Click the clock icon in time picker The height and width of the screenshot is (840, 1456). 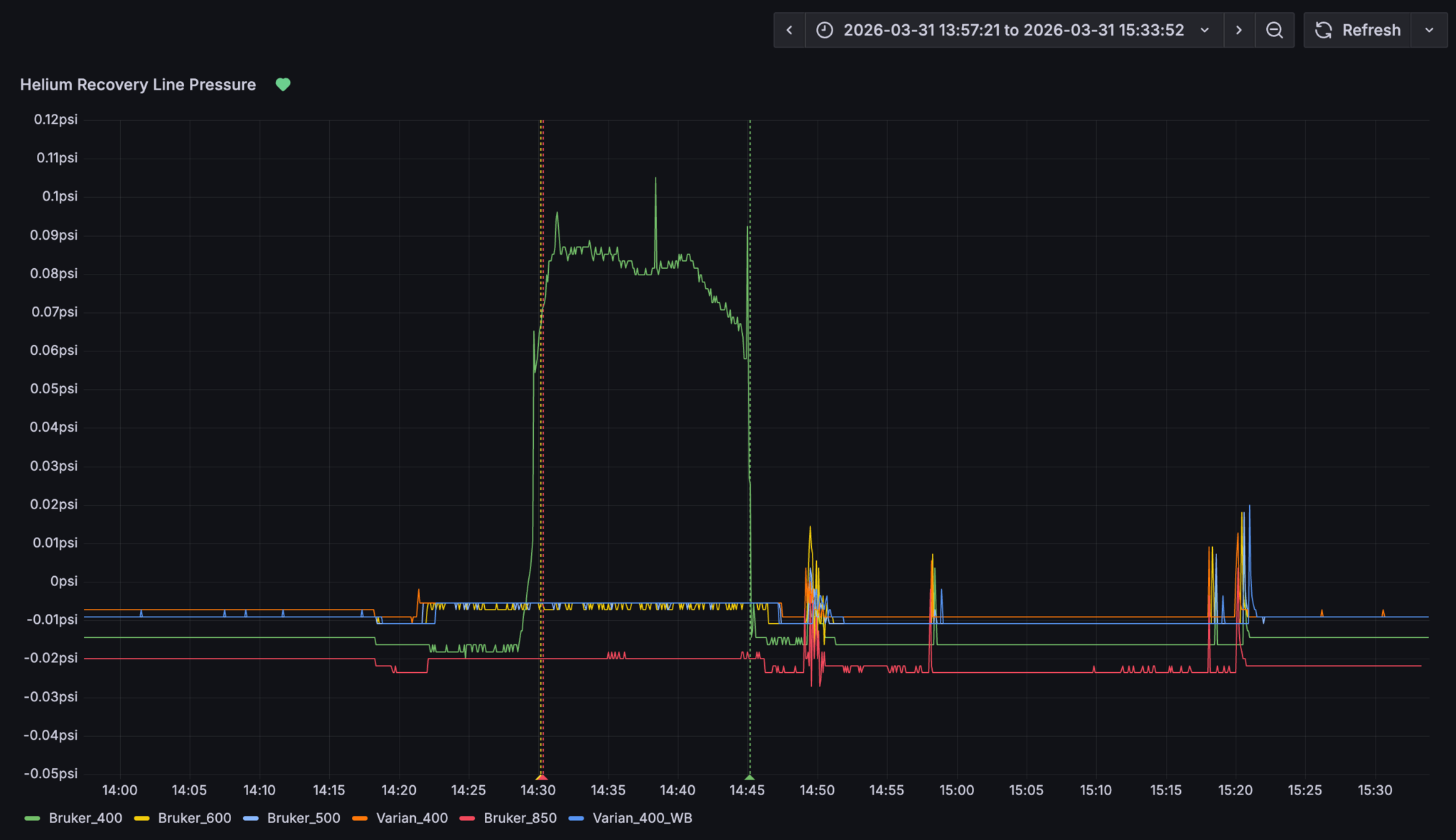[824, 30]
